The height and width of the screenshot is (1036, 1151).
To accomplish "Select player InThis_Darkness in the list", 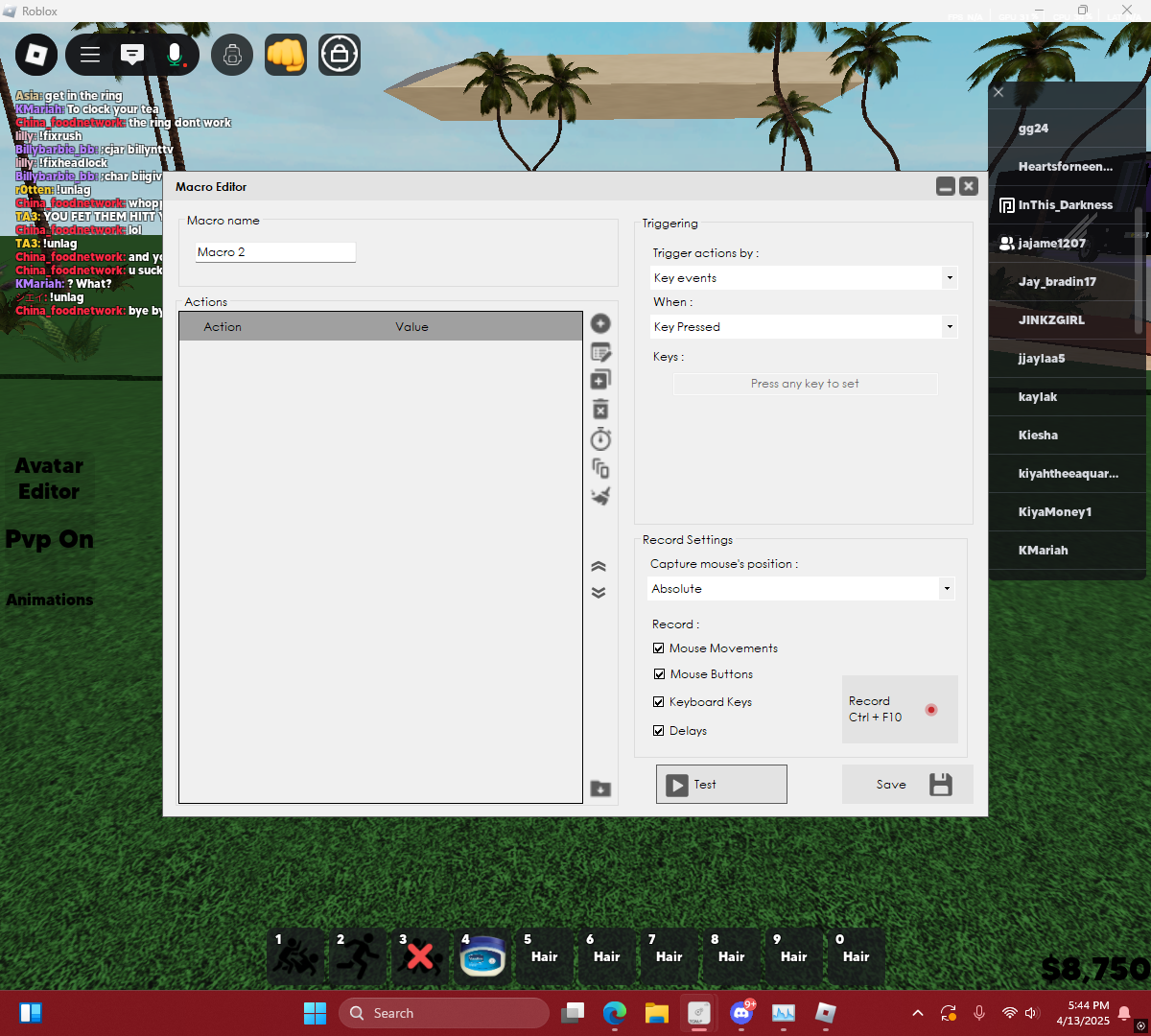I will click(x=1068, y=205).
